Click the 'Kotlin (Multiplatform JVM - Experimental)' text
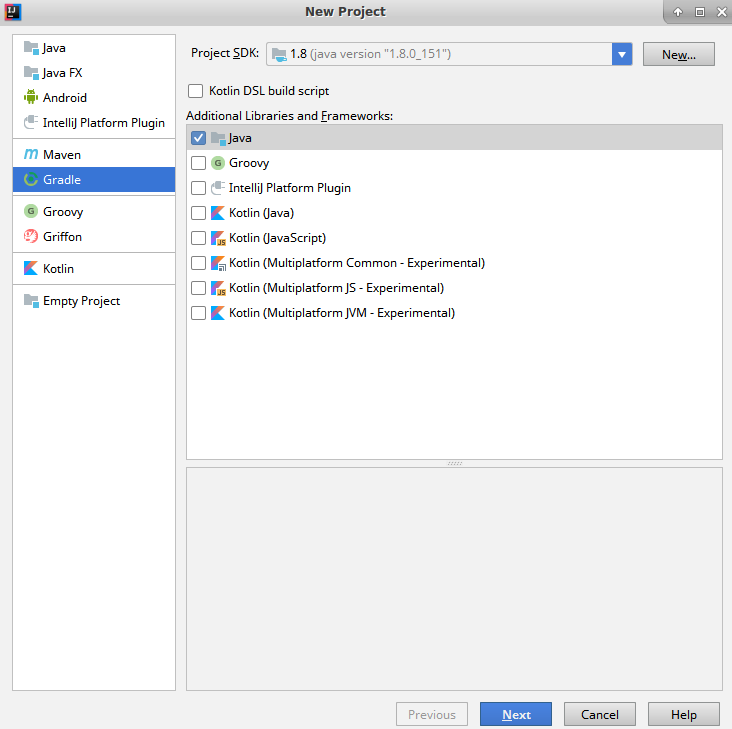The image size is (732, 729). [x=342, y=313]
